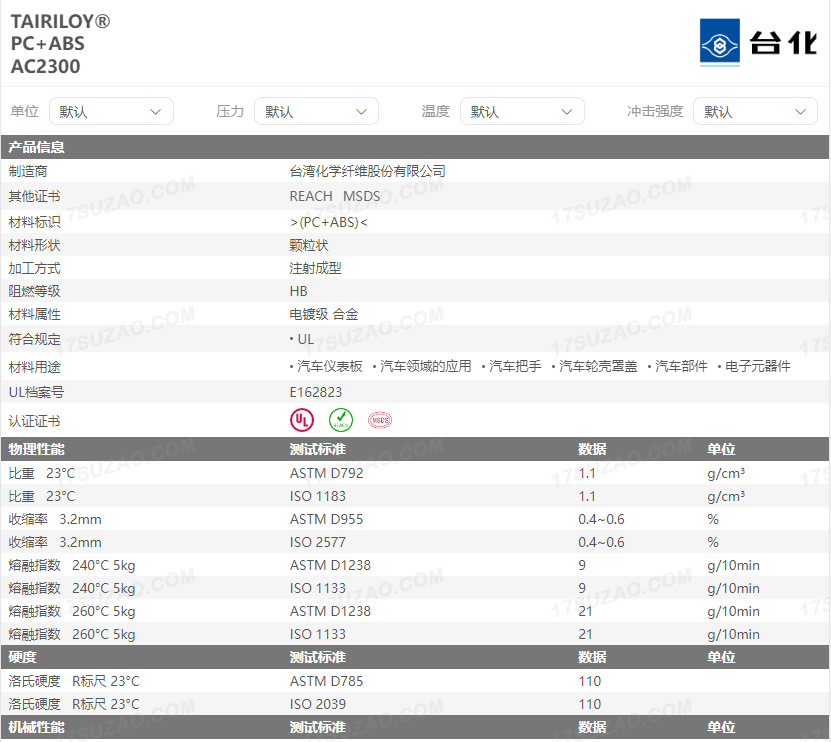Click the 电镀级 合金 material property value
Viewport: 831px width, 742px height.
(x=324, y=314)
